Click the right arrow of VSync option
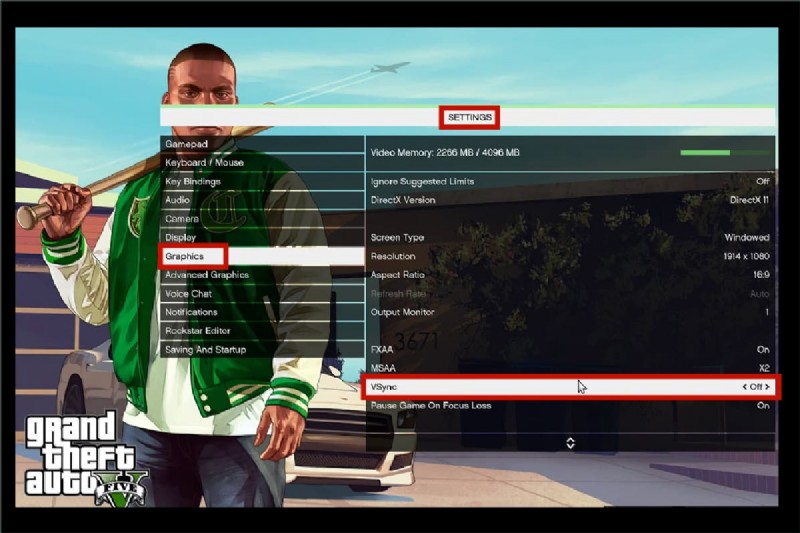 [767, 387]
